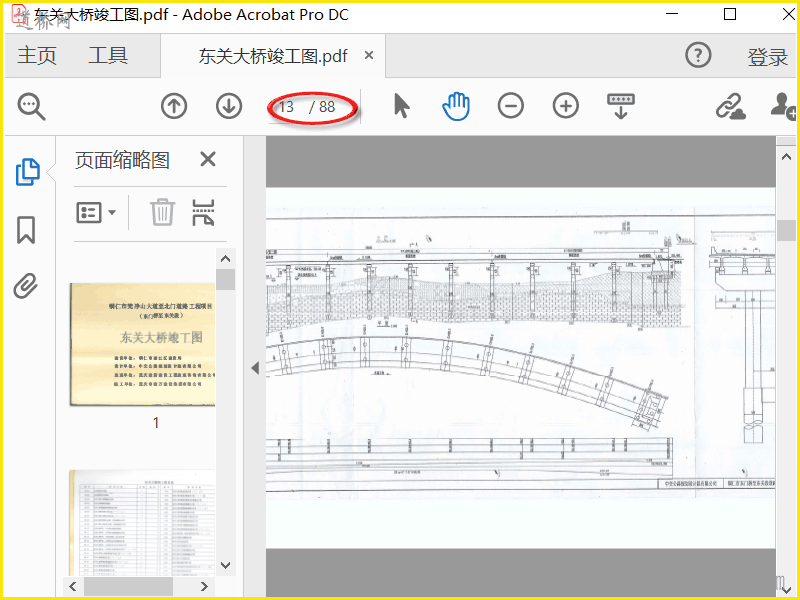The width and height of the screenshot is (800, 600).
Task: Click the thumbnail page label 1
Action: click(156, 422)
